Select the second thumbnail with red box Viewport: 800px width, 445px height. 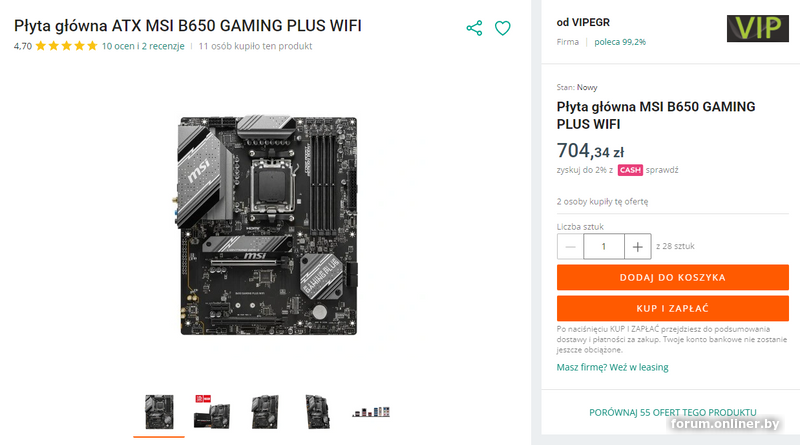pyautogui.click(x=212, y=412)
